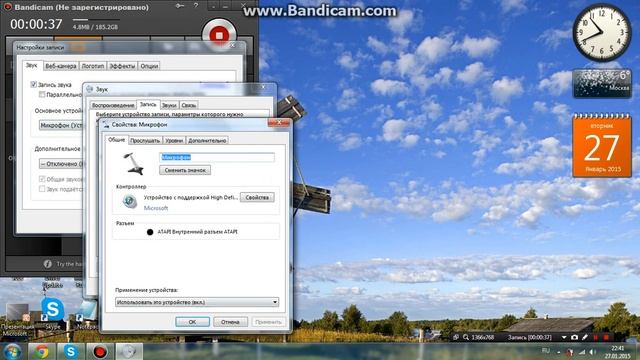This screenshot has width=640, height=360.
Task: Open the volume speaker tray icon
Action: (x=592, y=351)
